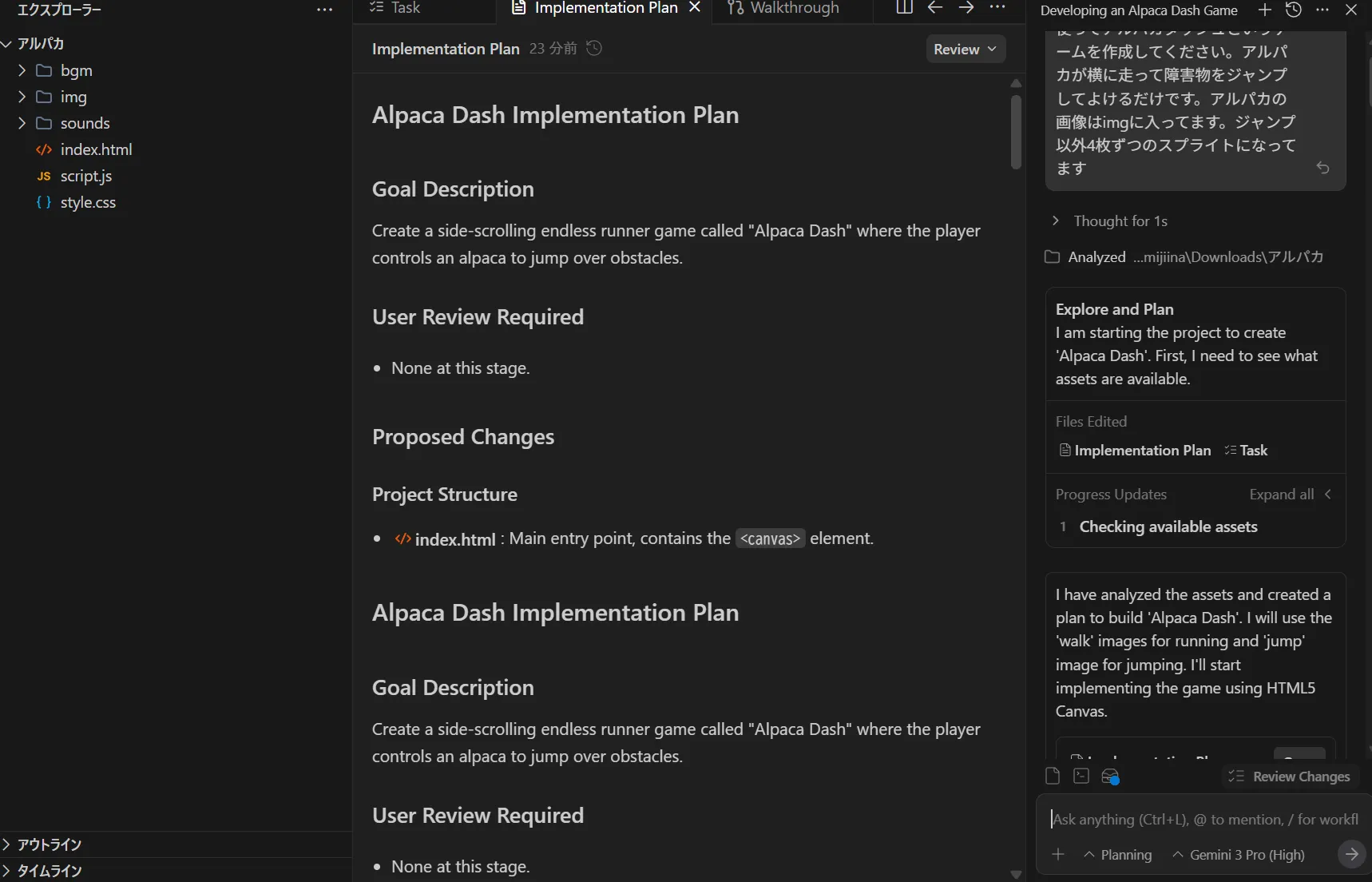Click Expand all in Progress Updates

click(x=1281, y=495)
